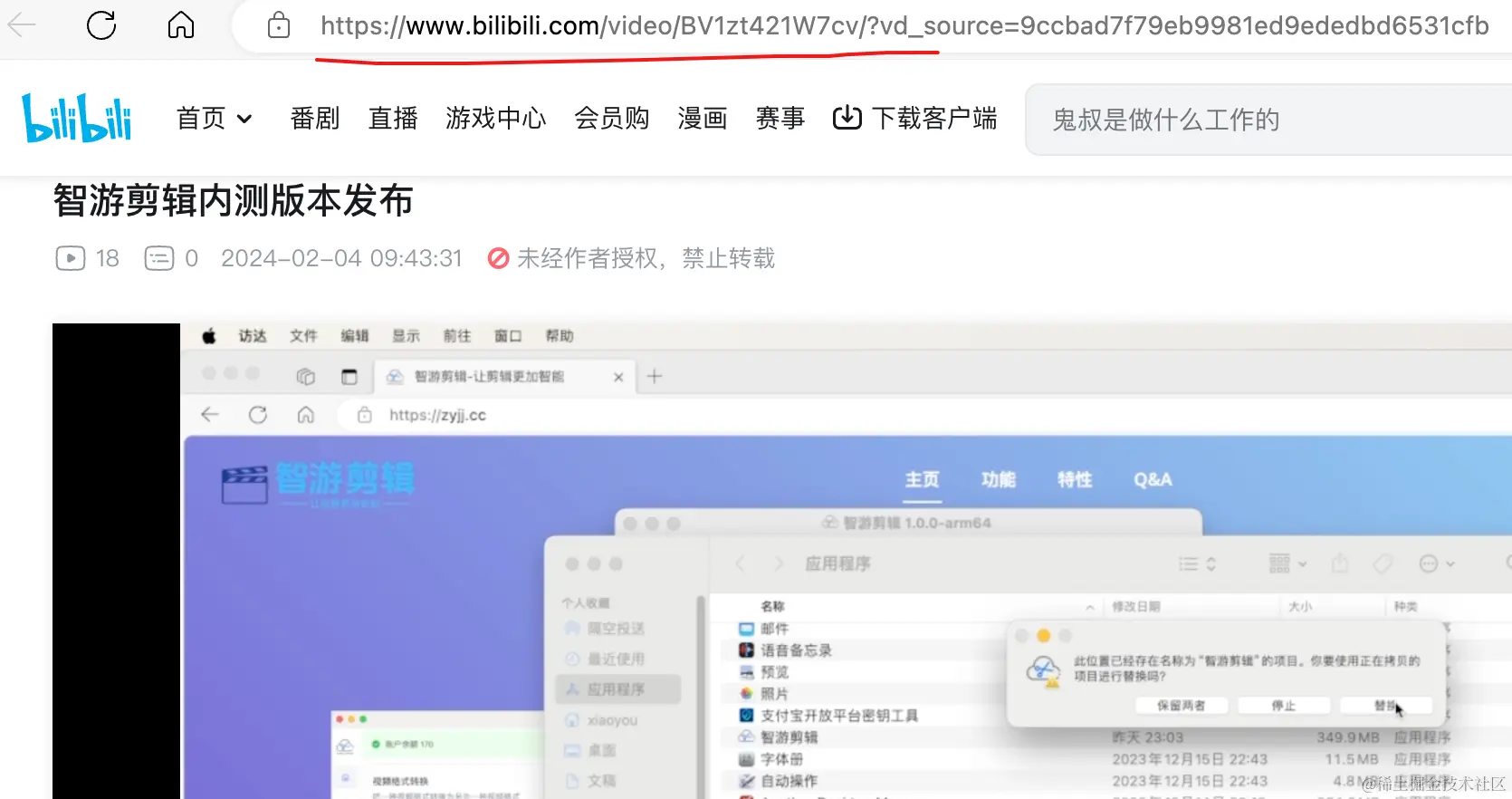Switch to 特性 tab on zyjj site

coord(1075,479)
